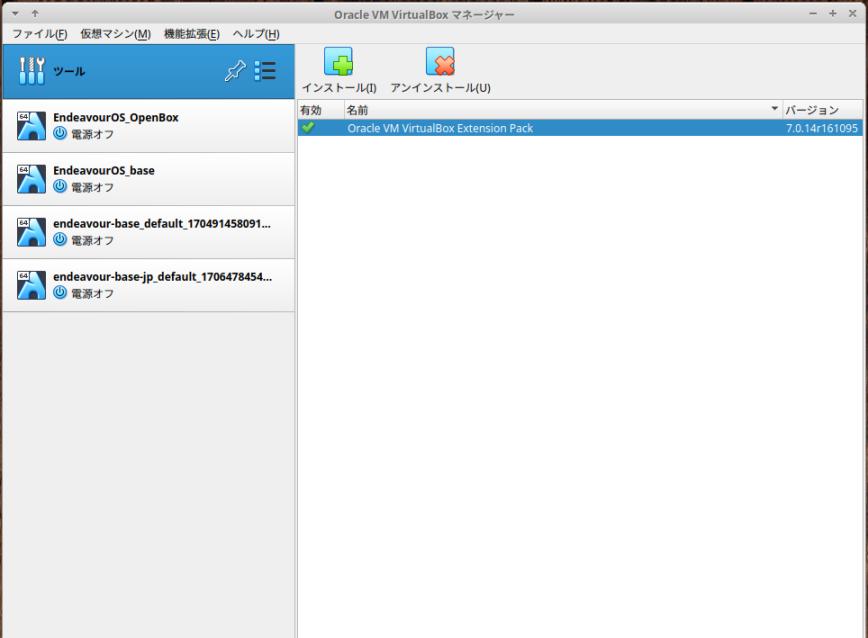The width and height of the screenshot is (868, 638).
Task: Open the Tools wrench icon
Action: point(32,71)
